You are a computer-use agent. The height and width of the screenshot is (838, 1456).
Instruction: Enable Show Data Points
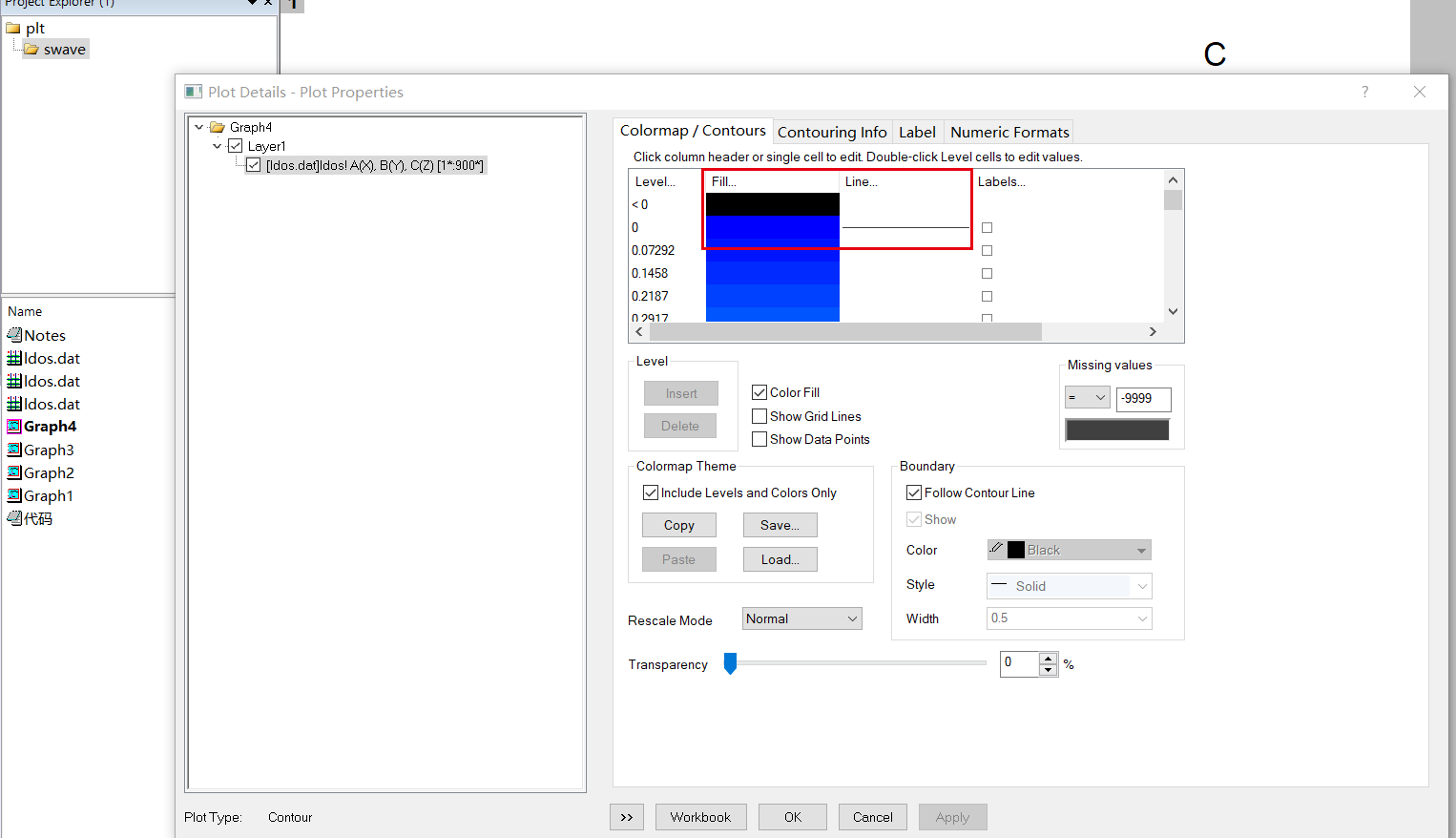[x=759, y=439]
